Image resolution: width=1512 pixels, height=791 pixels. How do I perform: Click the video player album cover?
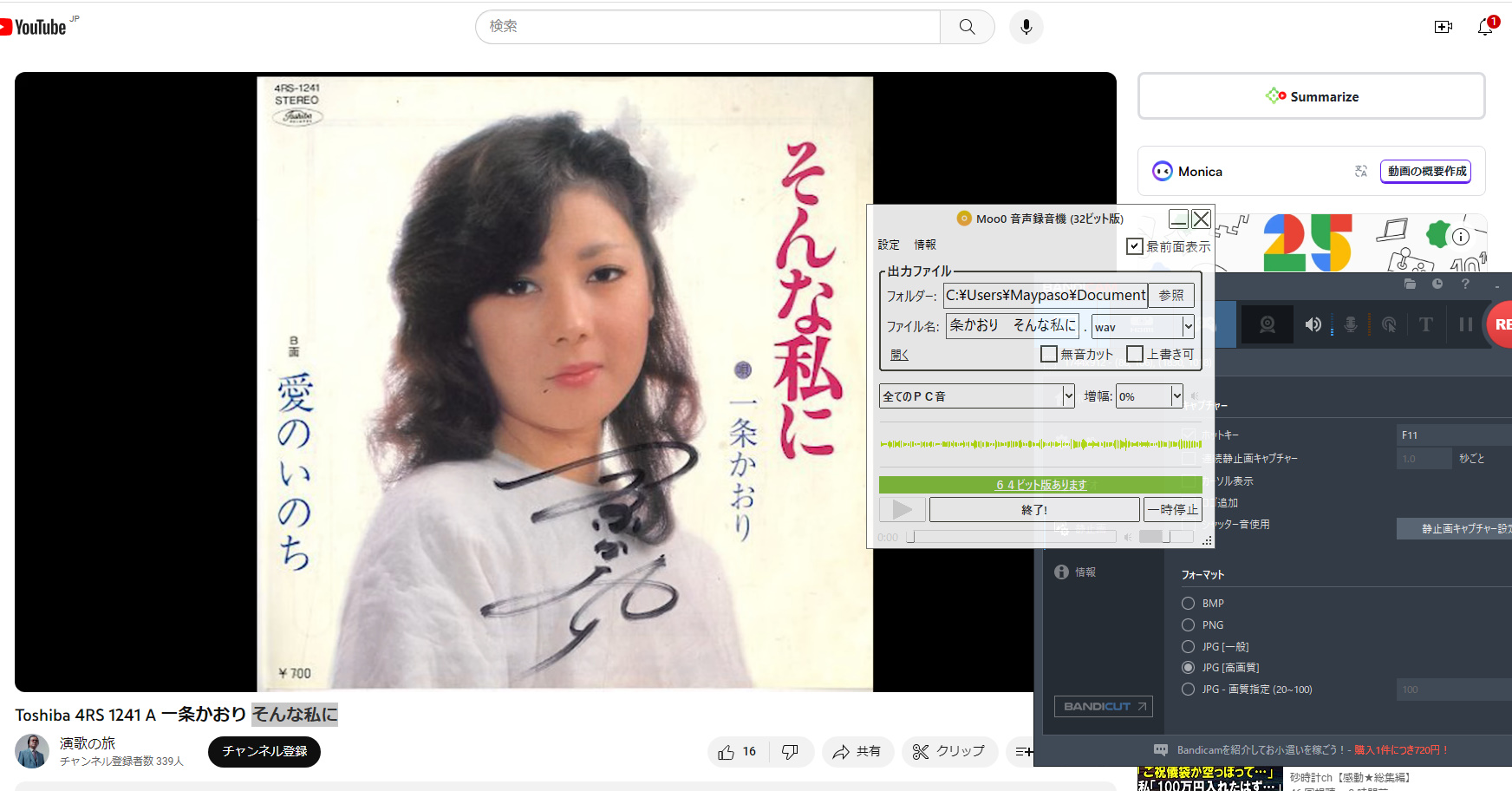coord(565,382)
